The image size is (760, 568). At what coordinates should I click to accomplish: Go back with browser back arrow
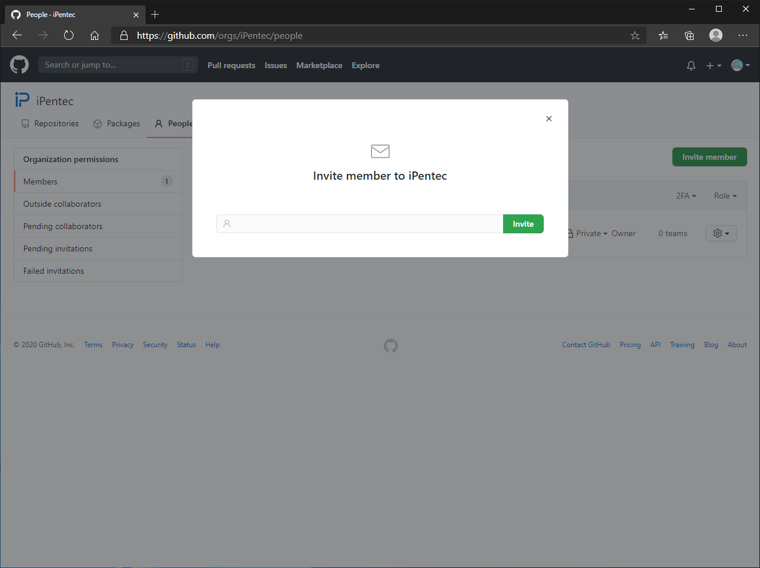pyautogui.click(x=17, y=35)
